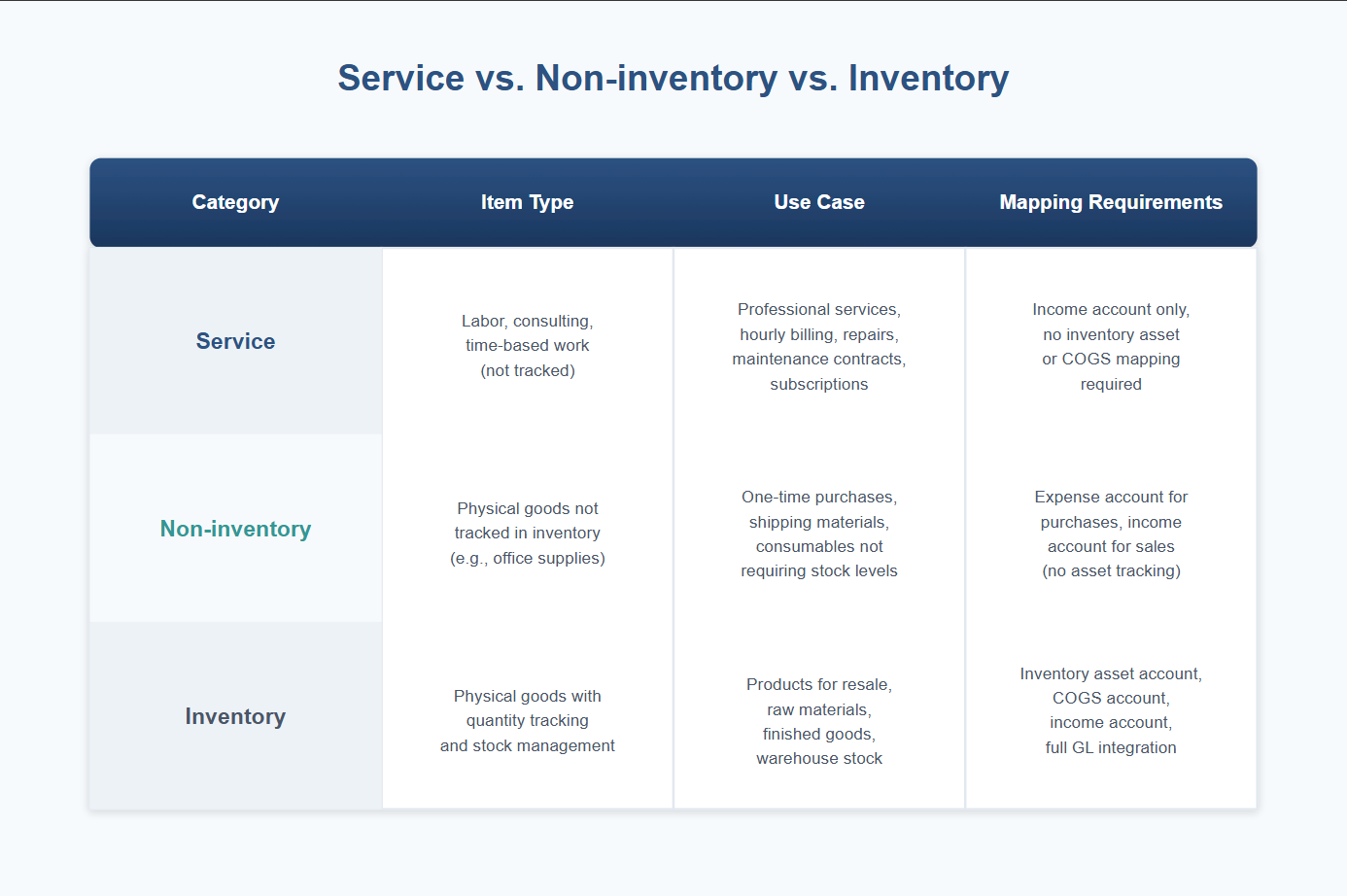
Task: Click the Non-inventory row label
Action: point(235,529)
